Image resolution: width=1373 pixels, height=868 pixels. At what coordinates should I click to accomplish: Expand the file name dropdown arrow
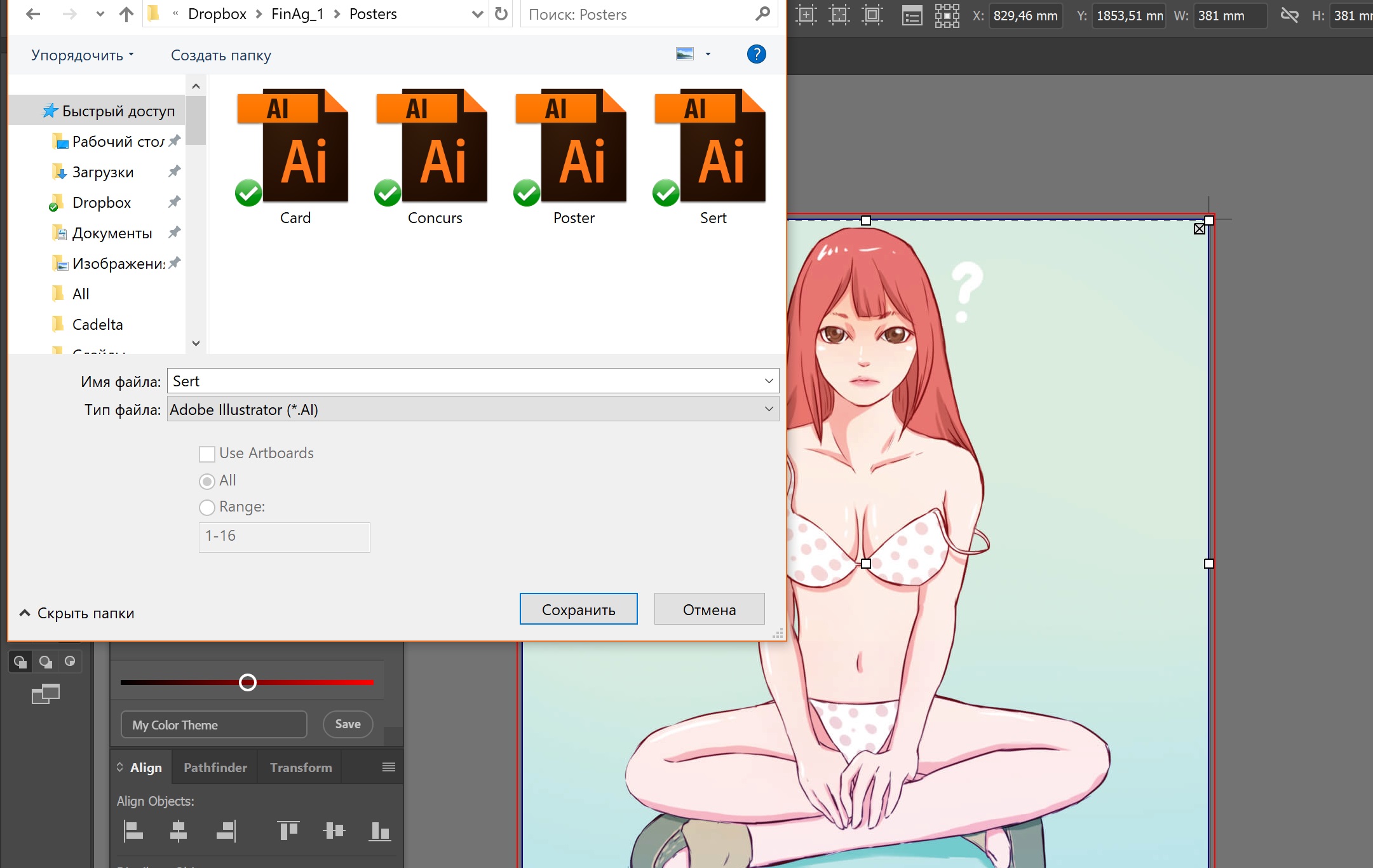click(x=769, y=381)
